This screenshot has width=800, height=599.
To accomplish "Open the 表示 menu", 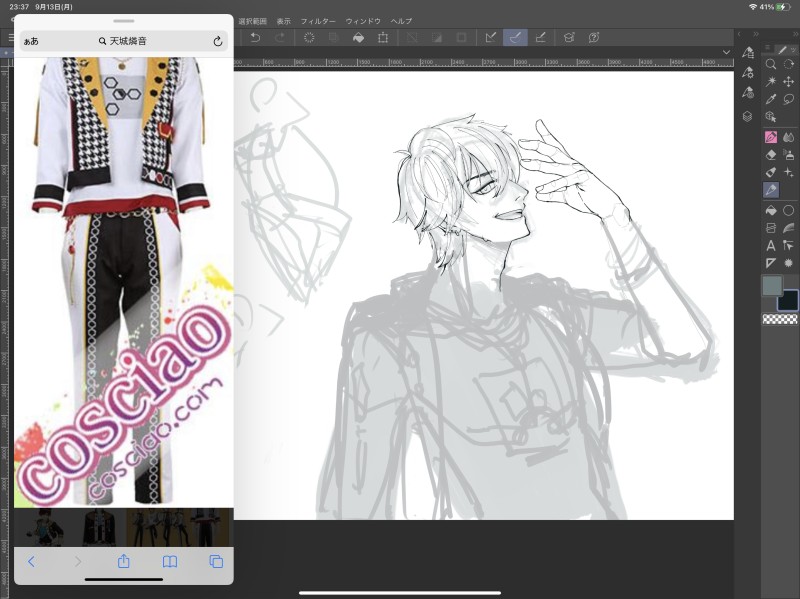I will [x=284, y=21].
